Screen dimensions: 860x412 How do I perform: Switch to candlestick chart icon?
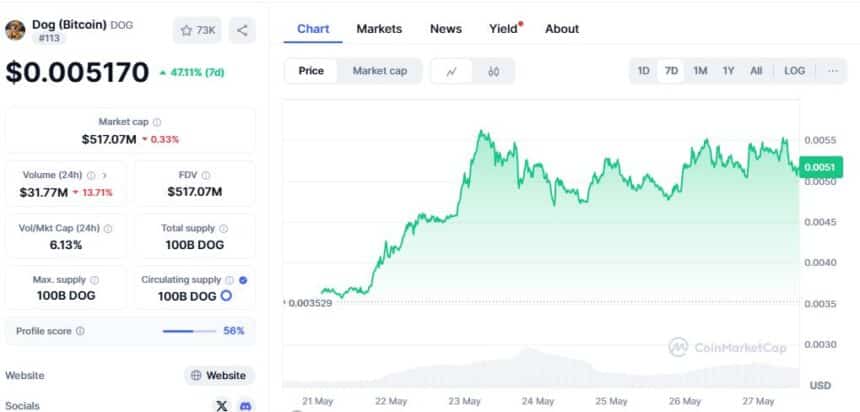coord(493,71)
